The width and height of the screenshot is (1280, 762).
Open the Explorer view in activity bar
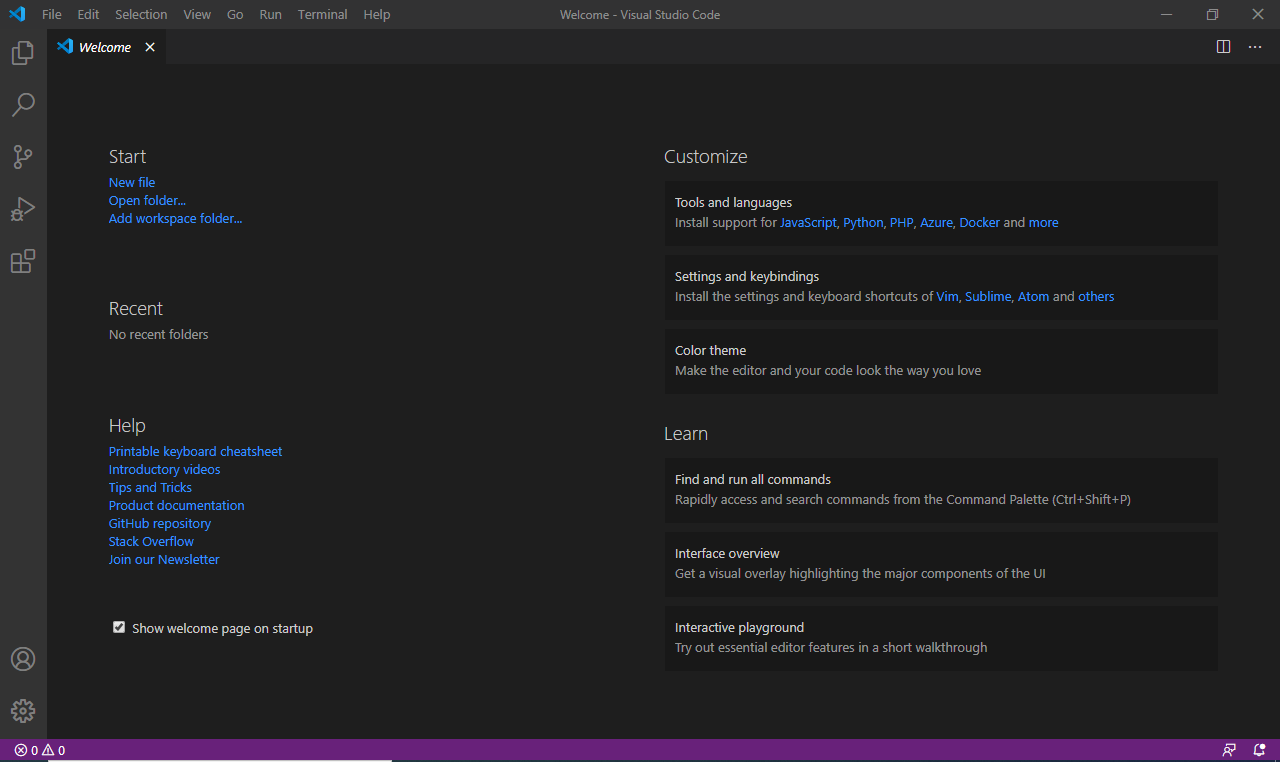click(x=23, y=53)
